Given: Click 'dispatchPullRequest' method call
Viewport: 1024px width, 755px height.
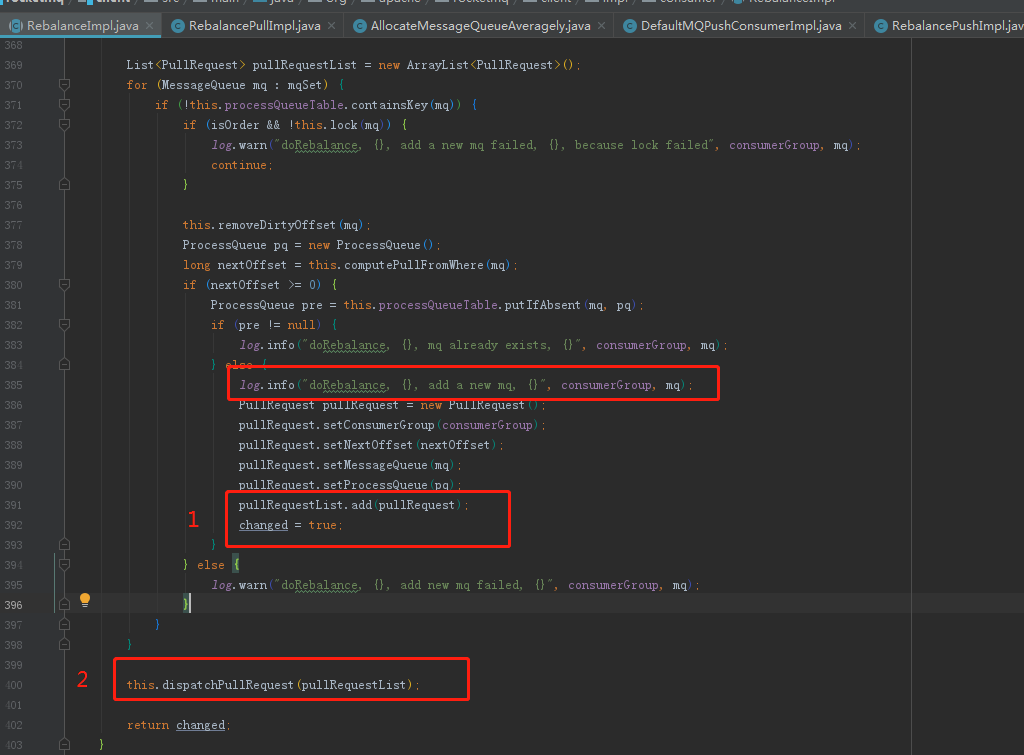Looking at the screenshot, I should (227, 684).
